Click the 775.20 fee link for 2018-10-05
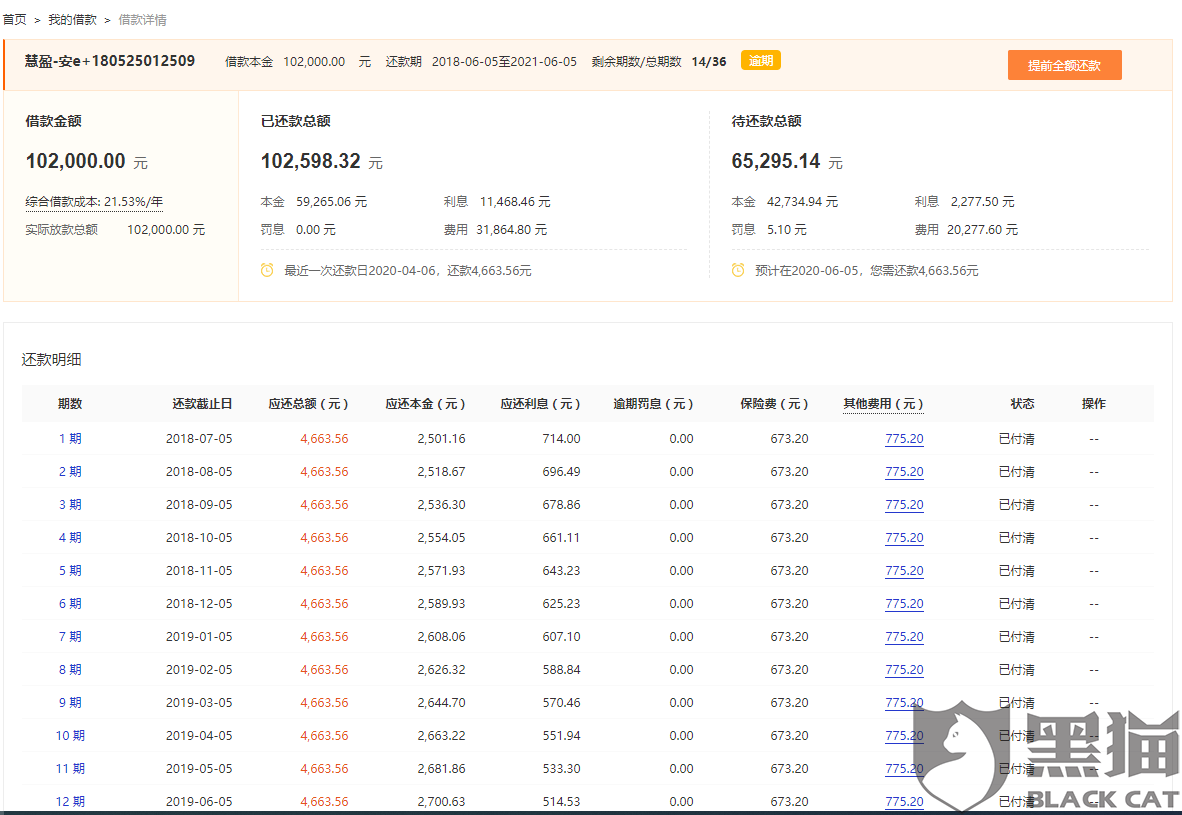Viewport: 1182px width, 815px height. point(904,538)
